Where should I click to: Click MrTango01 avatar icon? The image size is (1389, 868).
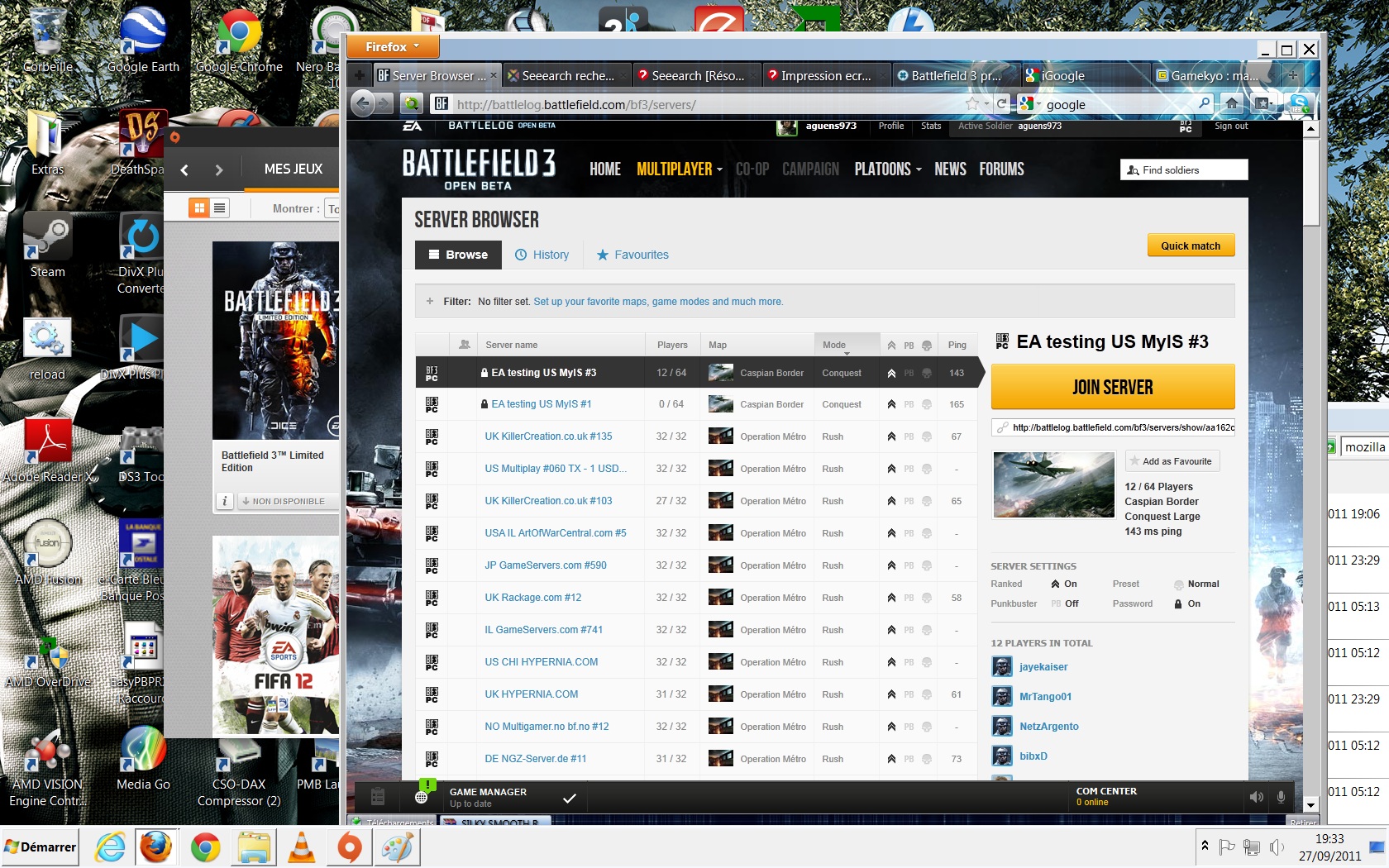(1002, 696)
